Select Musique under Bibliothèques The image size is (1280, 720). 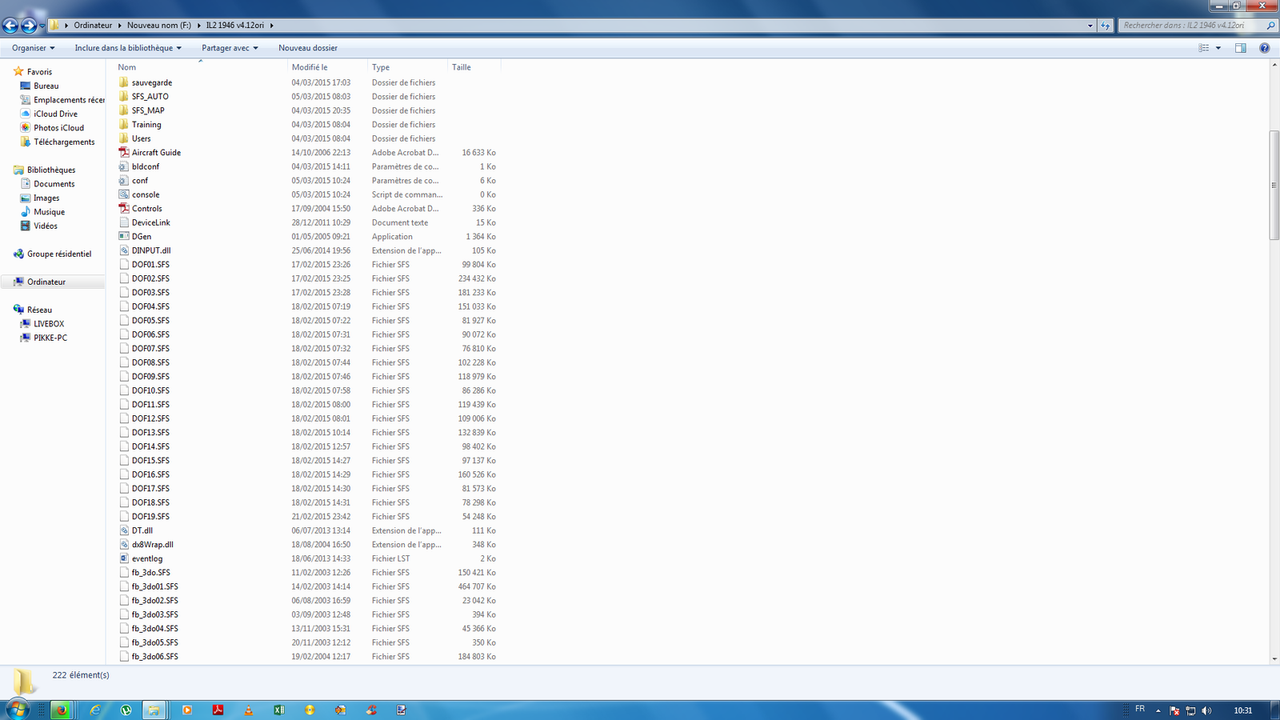(49, 212)
